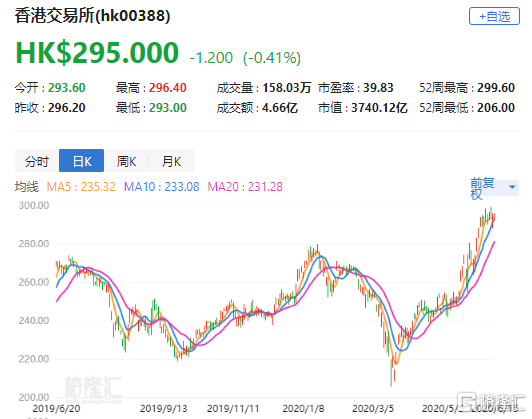Open the 周K weekly chart tab
The width and height of the screenshot is (532, 419).
pyautogui.click(x=126, y=161)
